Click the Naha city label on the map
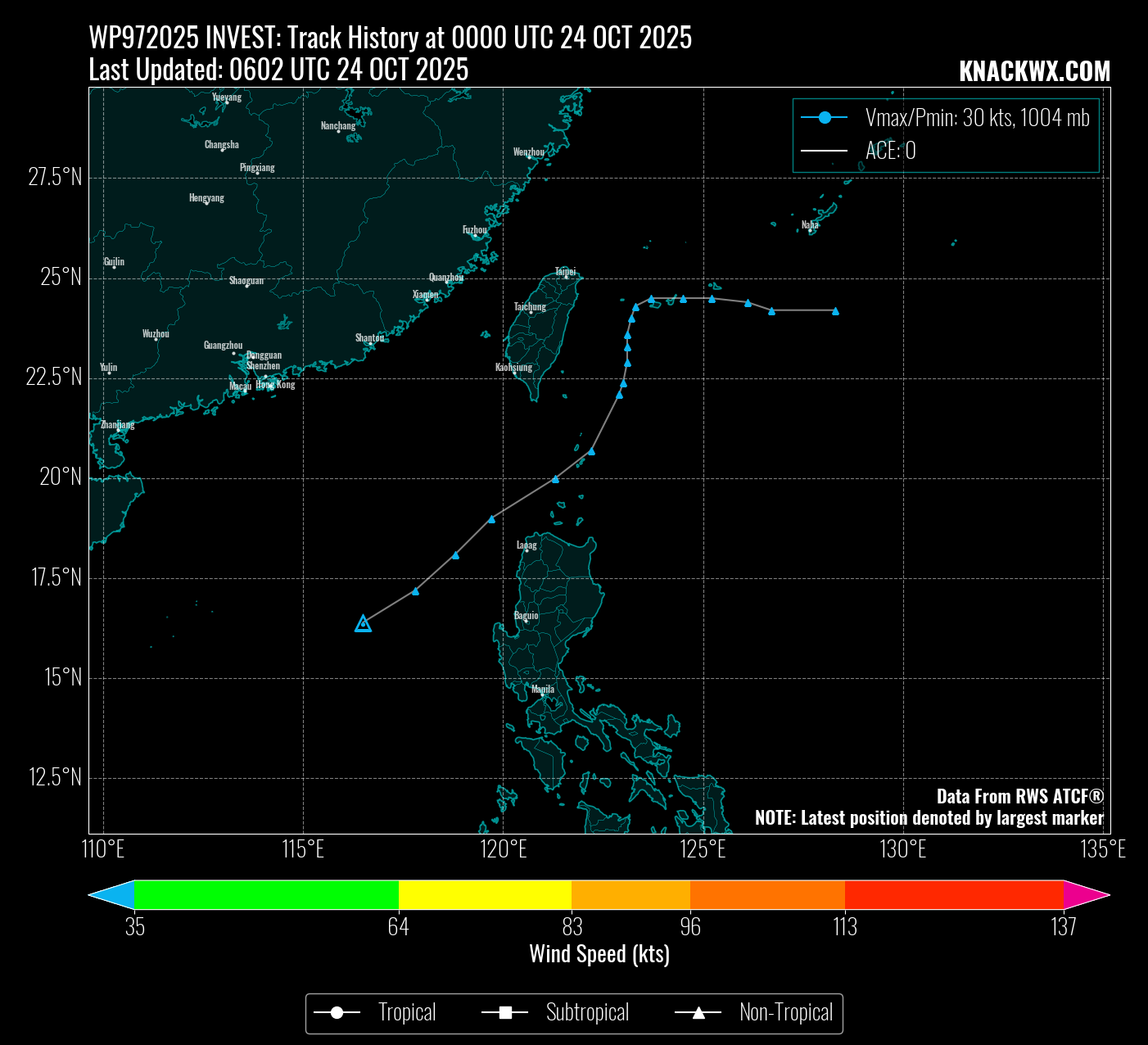The image size is (1148, 1045). [809, 225]
